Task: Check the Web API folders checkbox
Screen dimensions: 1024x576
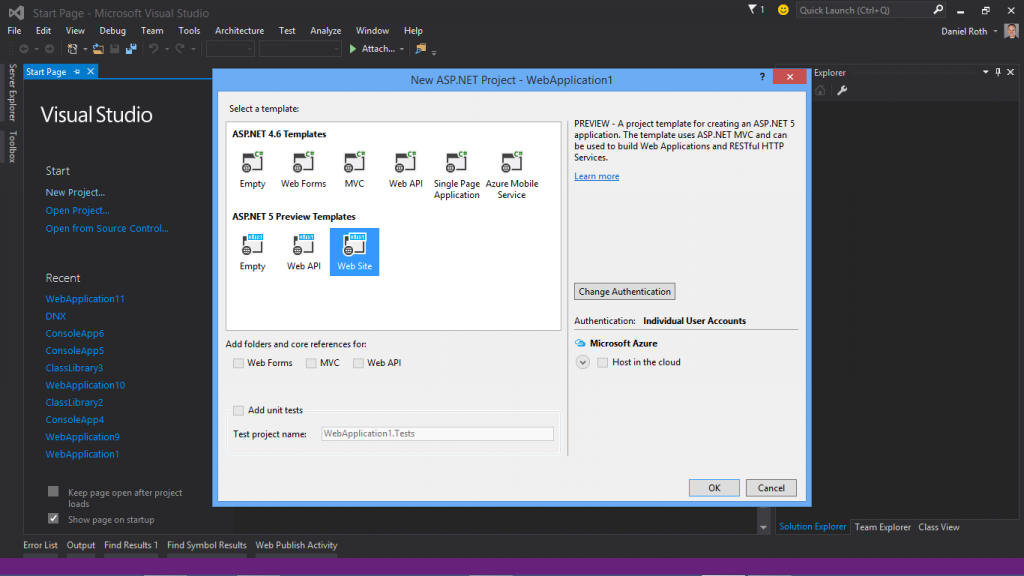Action: 358,363
